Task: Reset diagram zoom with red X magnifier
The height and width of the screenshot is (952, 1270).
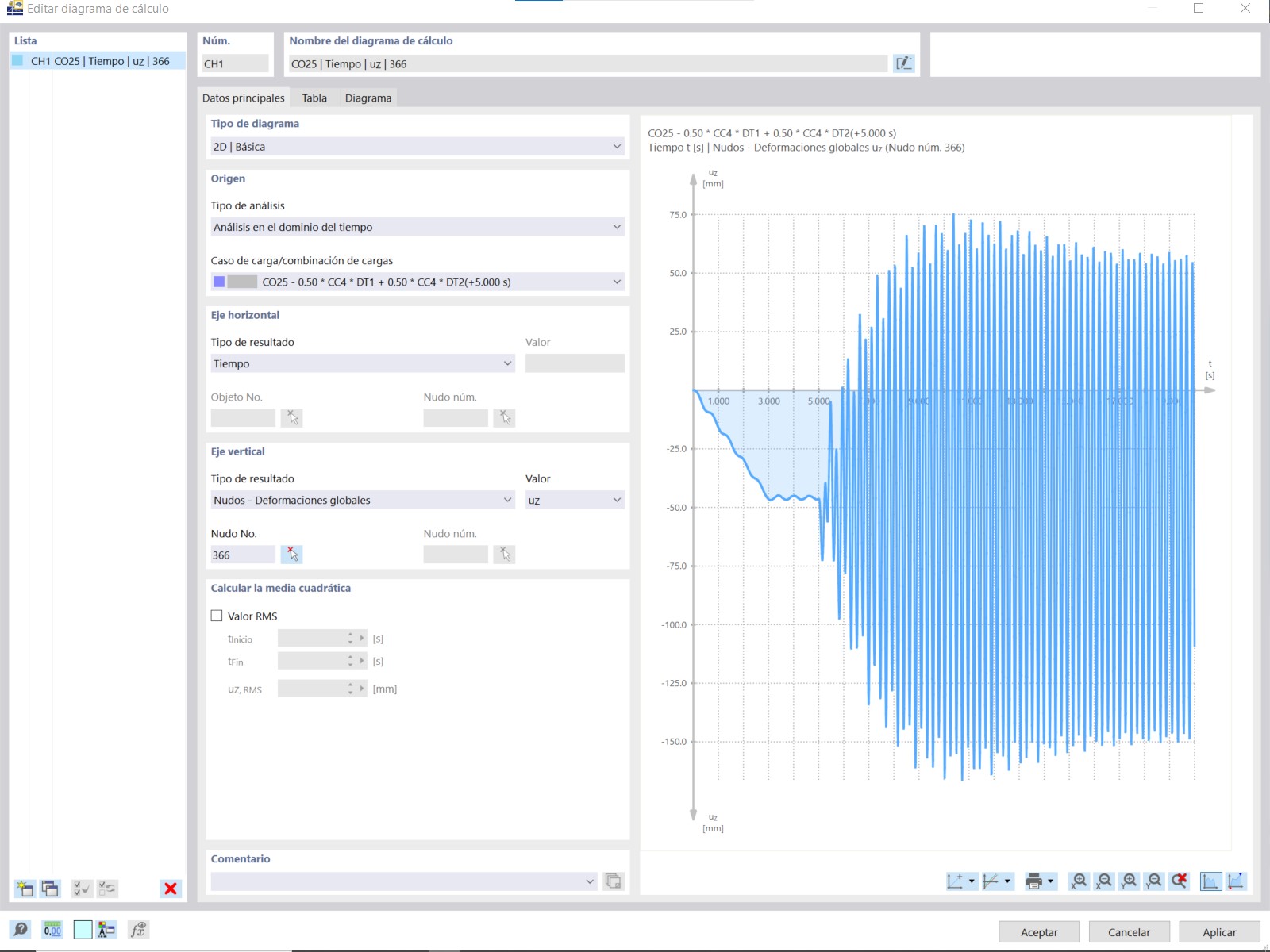Action: tap(1180, 881)
